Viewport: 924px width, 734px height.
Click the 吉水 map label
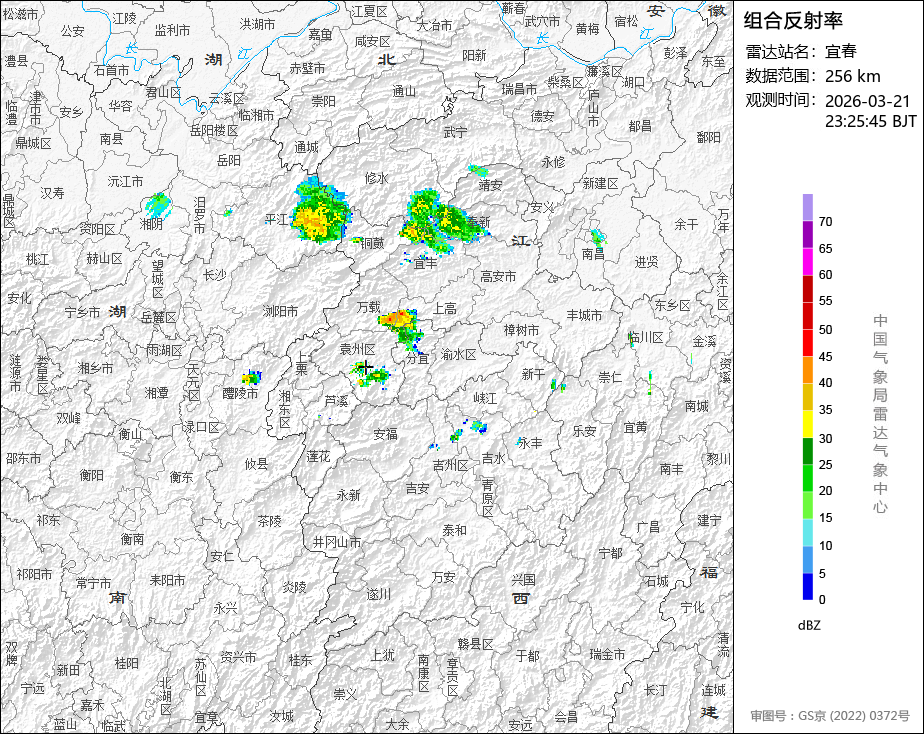[x=493, y=458]
